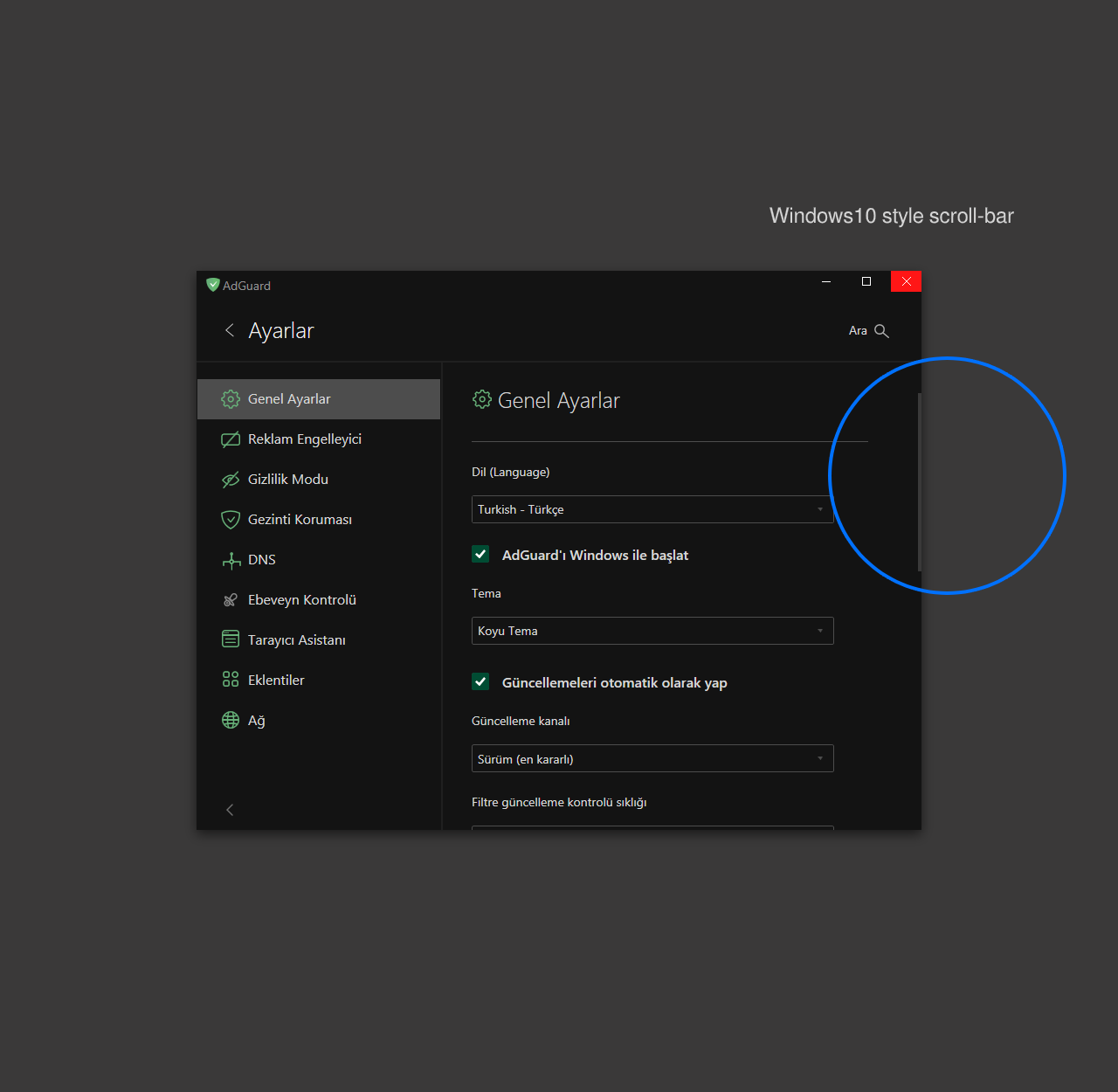Viewport: 1118px width, 1092px height.
Task: Select the Genel Ayarlar gear icon
Action: pos(231,398)
